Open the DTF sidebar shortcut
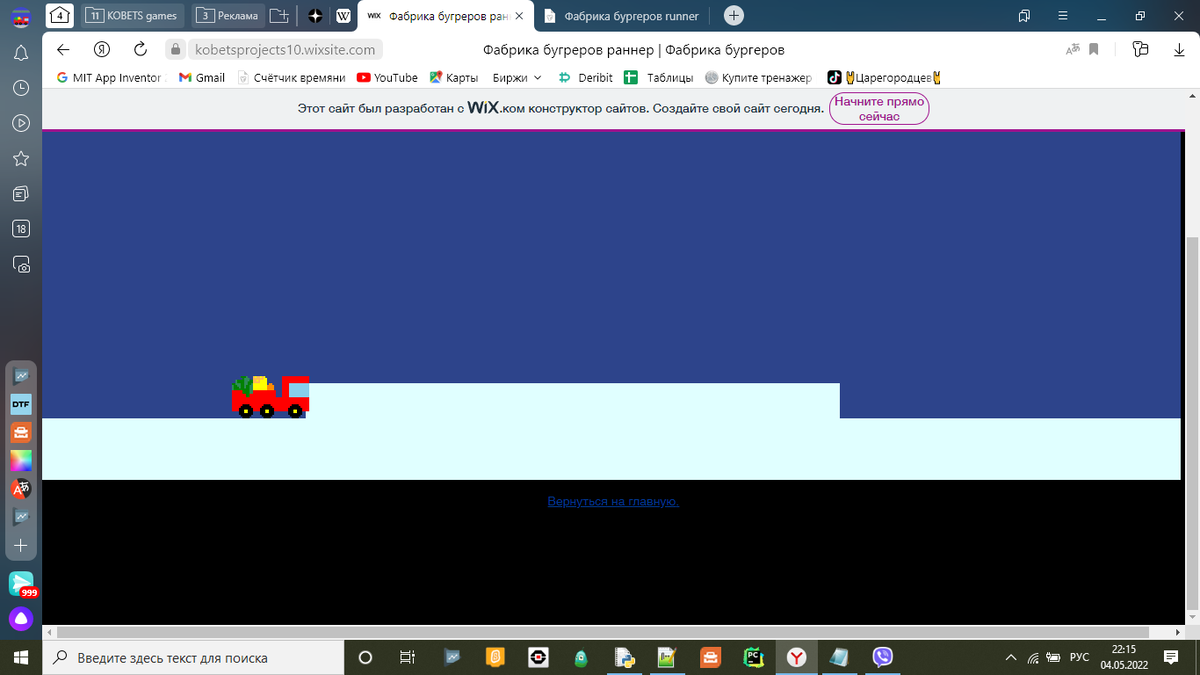 click(21, 405)
